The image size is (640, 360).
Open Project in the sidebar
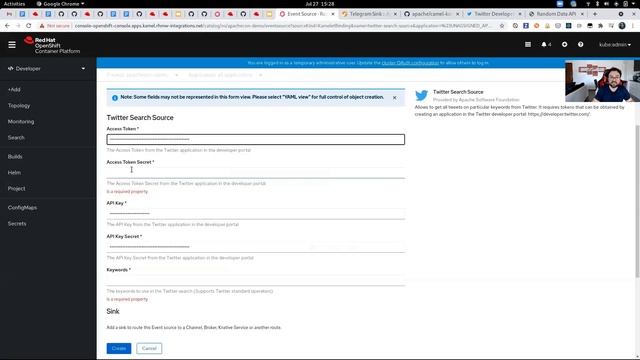16,189
